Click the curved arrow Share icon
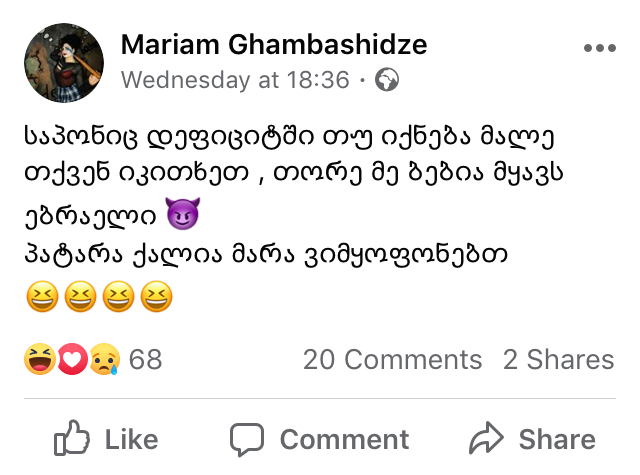Screen dimensions: 640x475 tap(486, 438)
